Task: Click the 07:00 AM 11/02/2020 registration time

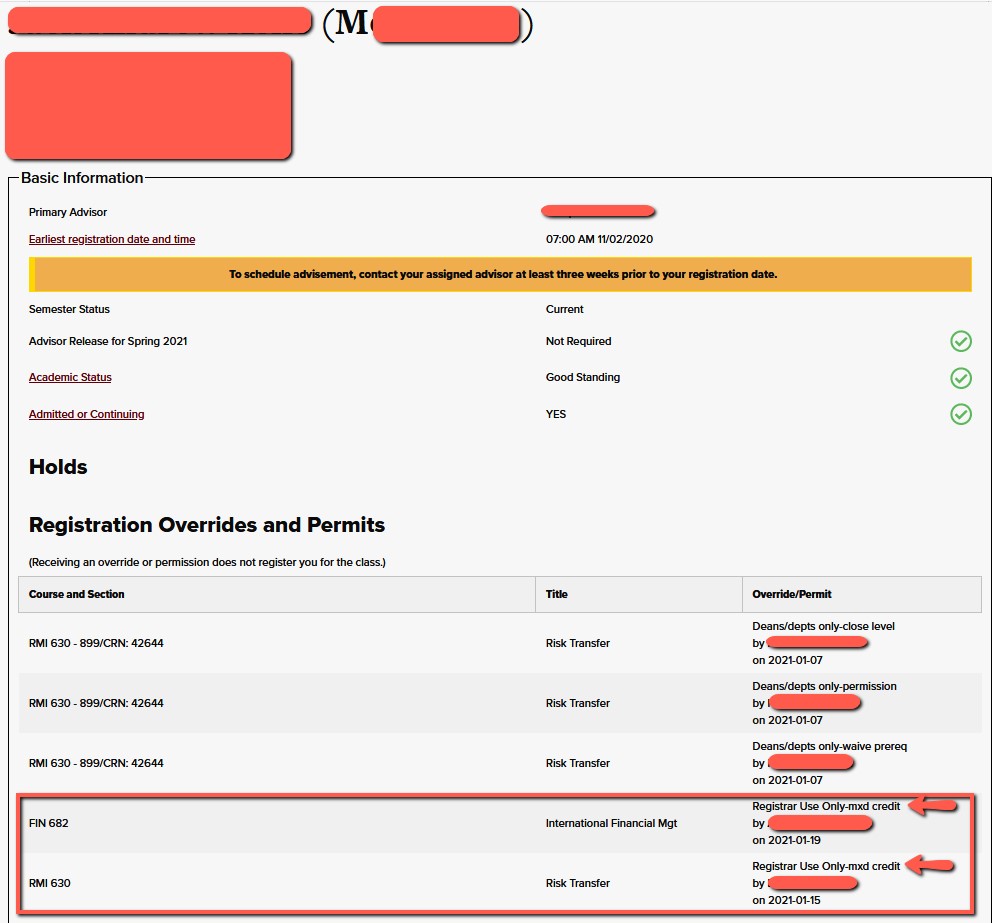Action: [x=599, y=239]
